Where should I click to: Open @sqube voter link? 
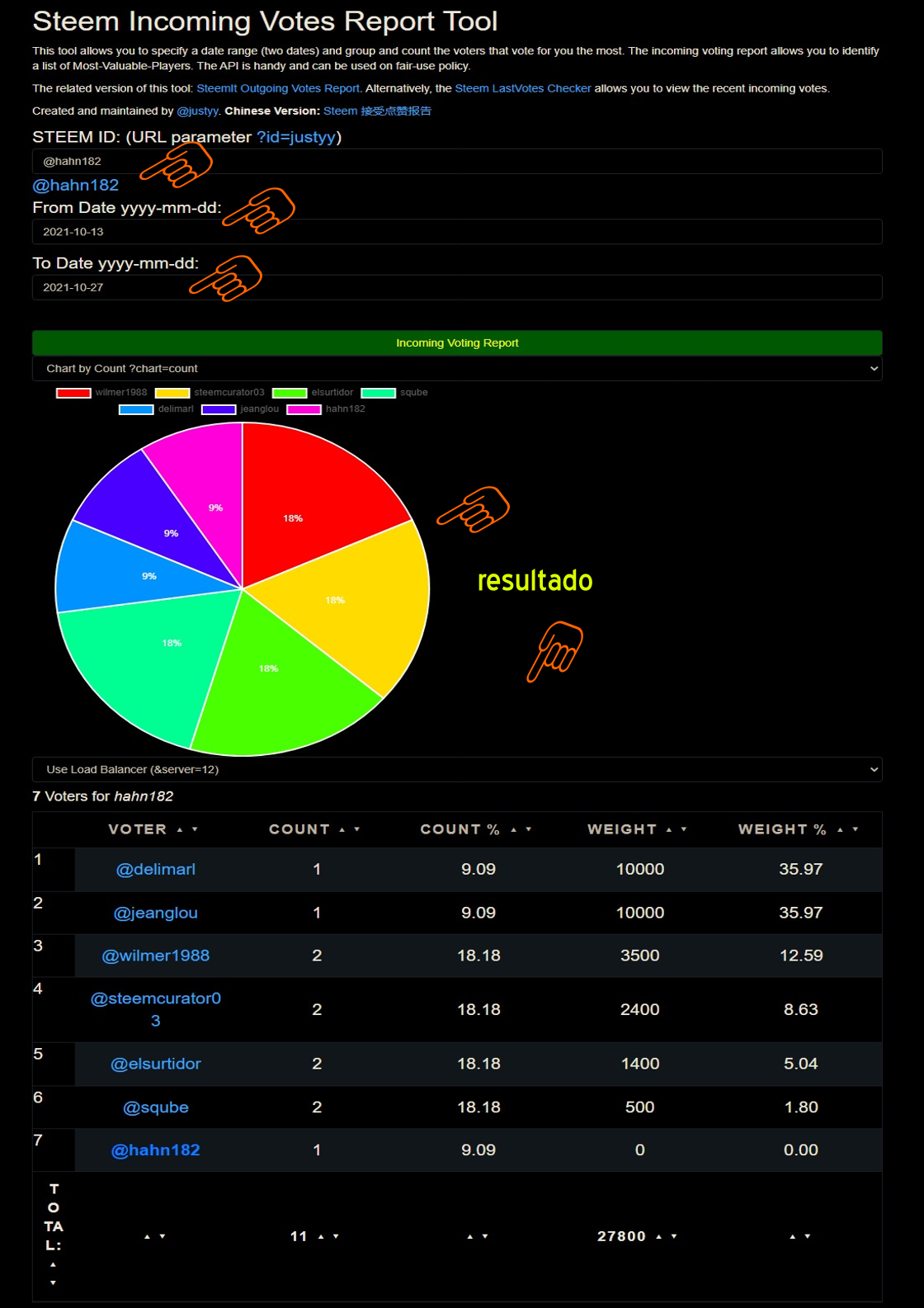point(156,1107)
